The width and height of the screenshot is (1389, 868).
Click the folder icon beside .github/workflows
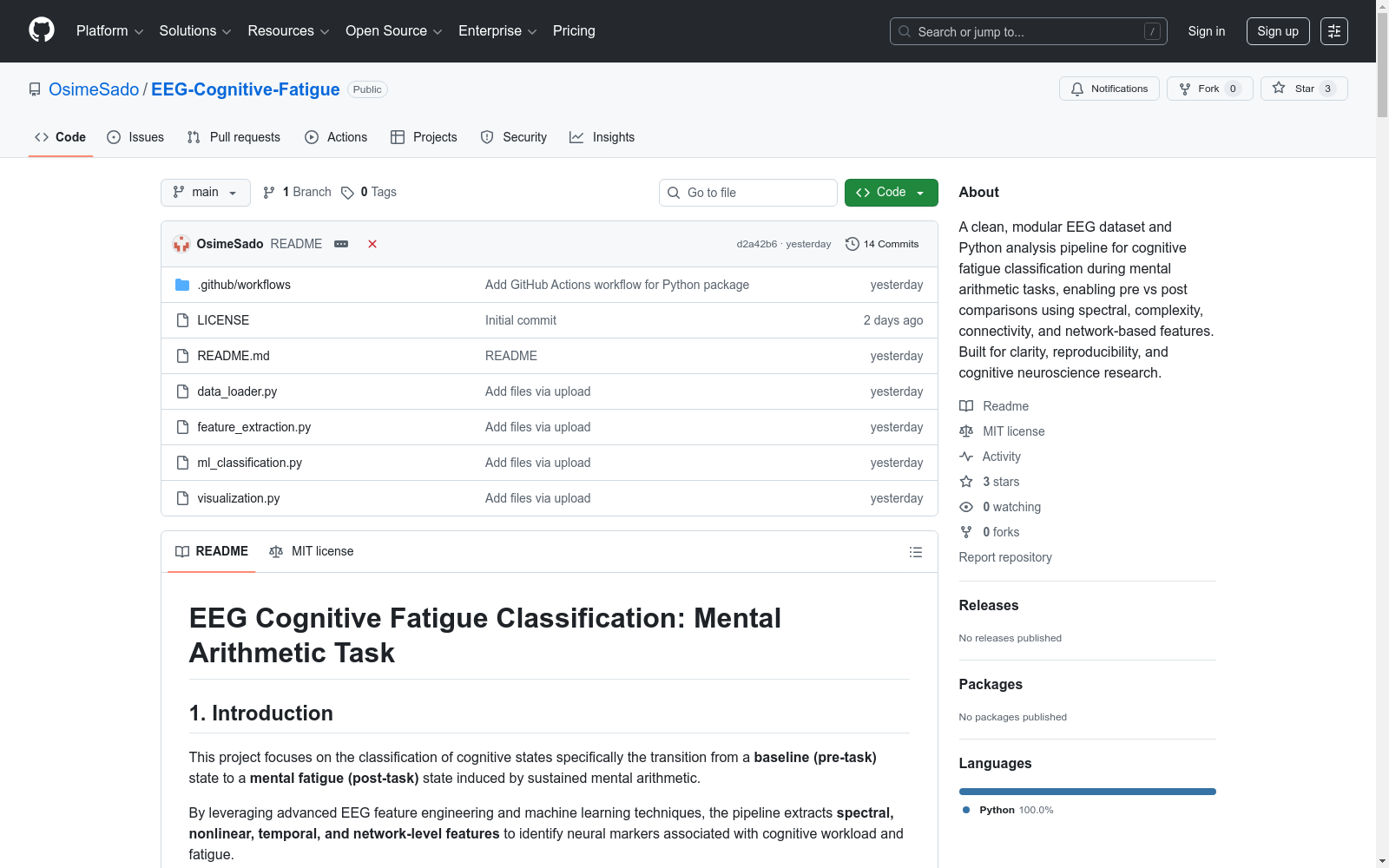pos(182,285)
